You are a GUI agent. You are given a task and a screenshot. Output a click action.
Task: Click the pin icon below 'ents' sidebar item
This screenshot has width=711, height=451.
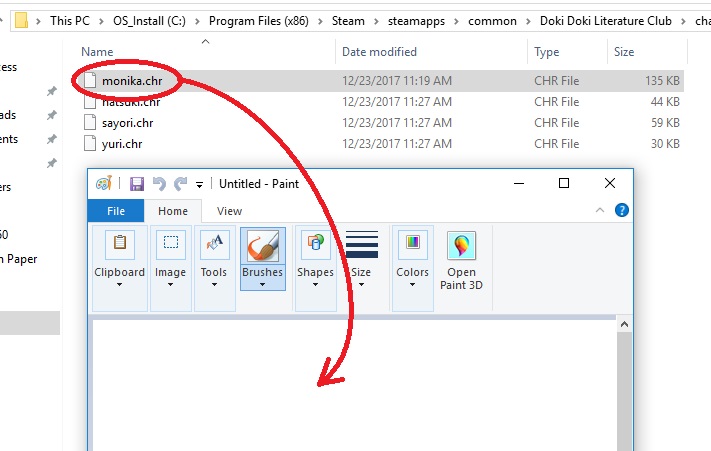pyautogui.click(x=52, y=163)
